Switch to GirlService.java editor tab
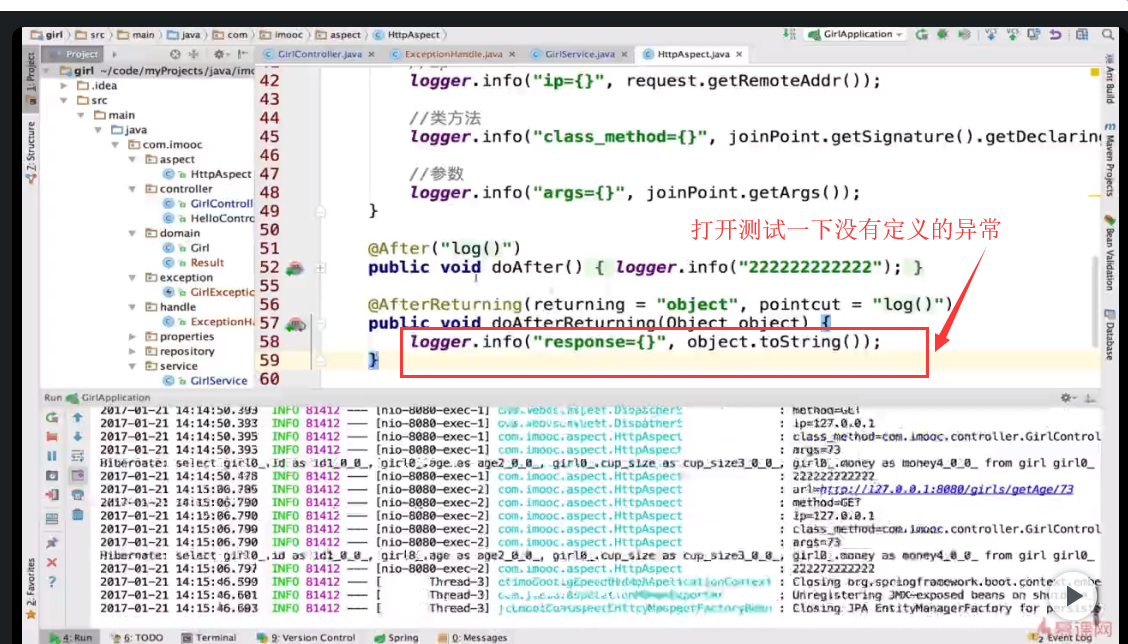Viewport: 1128px width, 644px height. tap(579, 54)
